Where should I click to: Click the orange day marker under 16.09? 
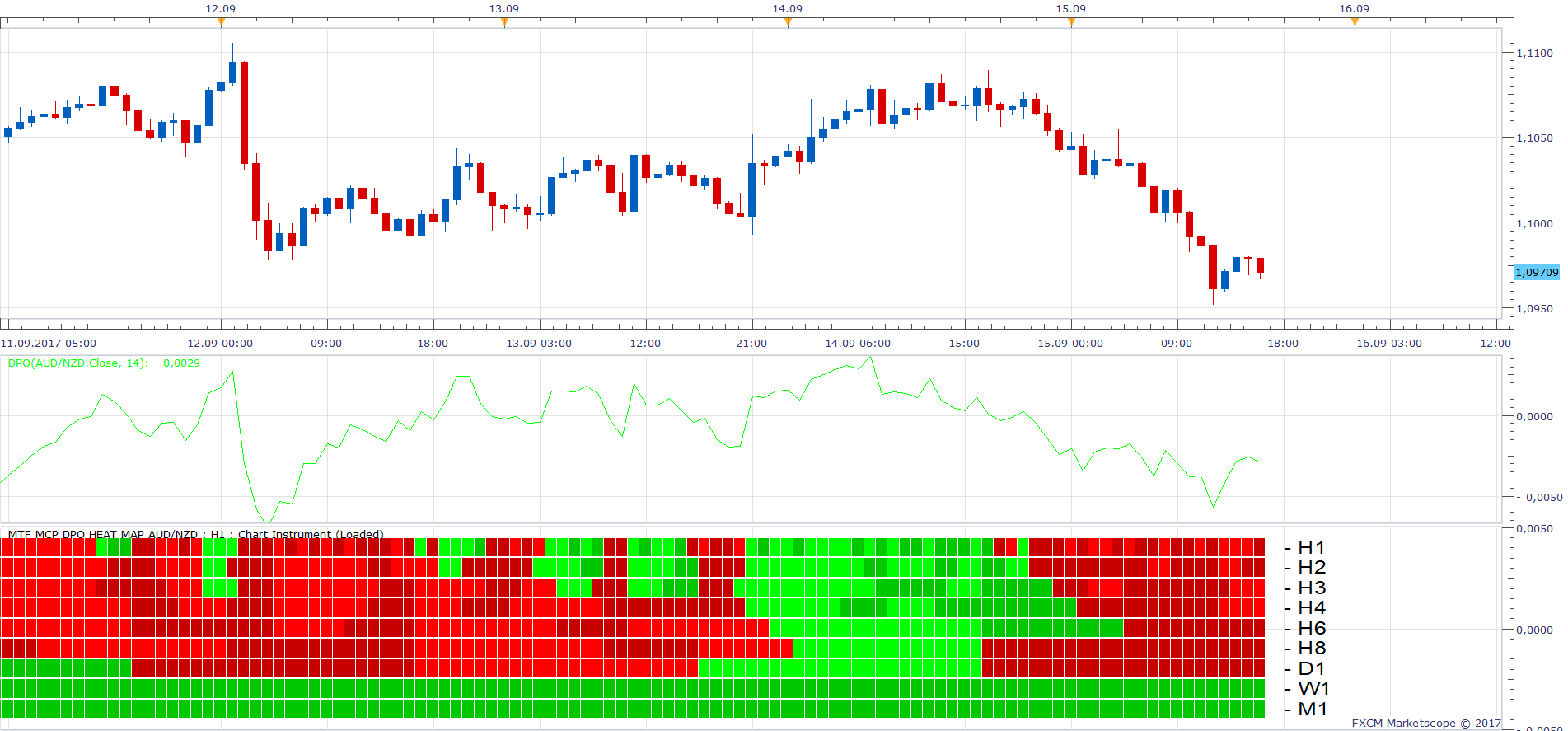tap(1355, 22)
